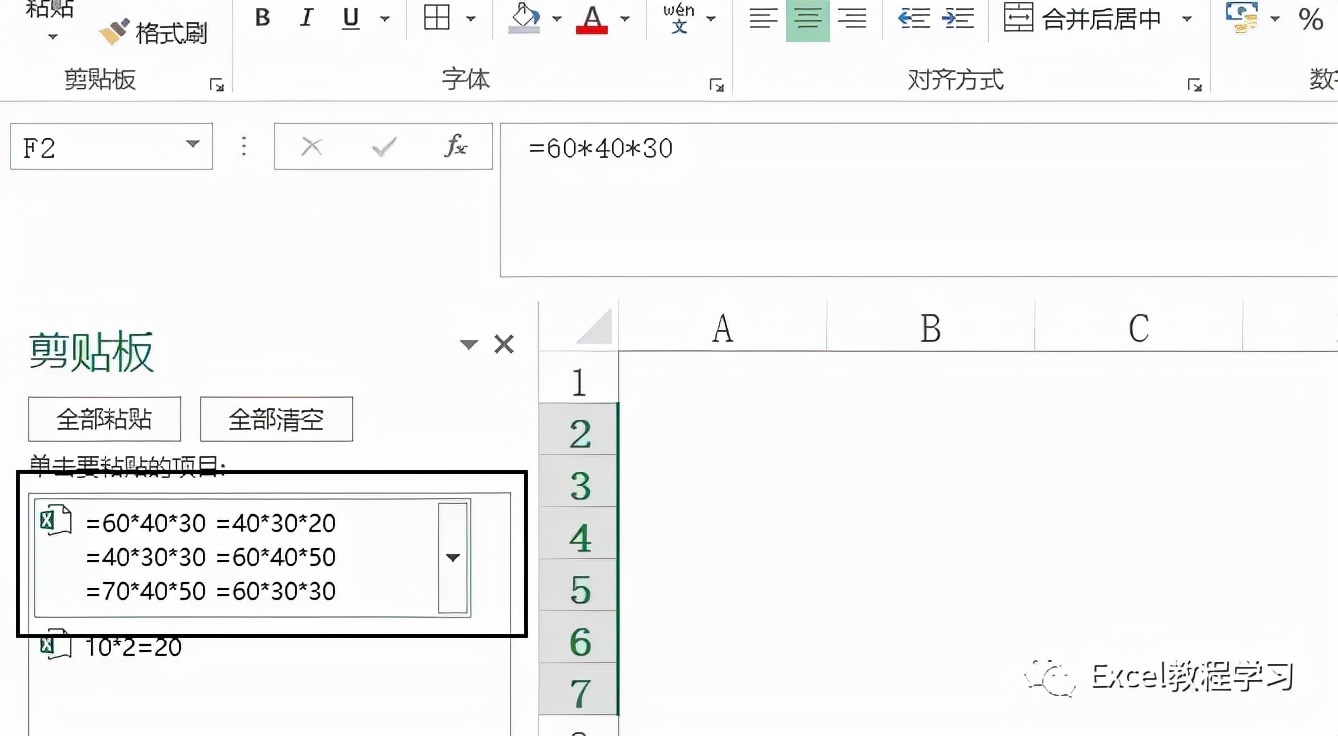Viewport: 1338px width, 736px height.
Task: Toggle Bold formatting
Action: tap(263, 18)
